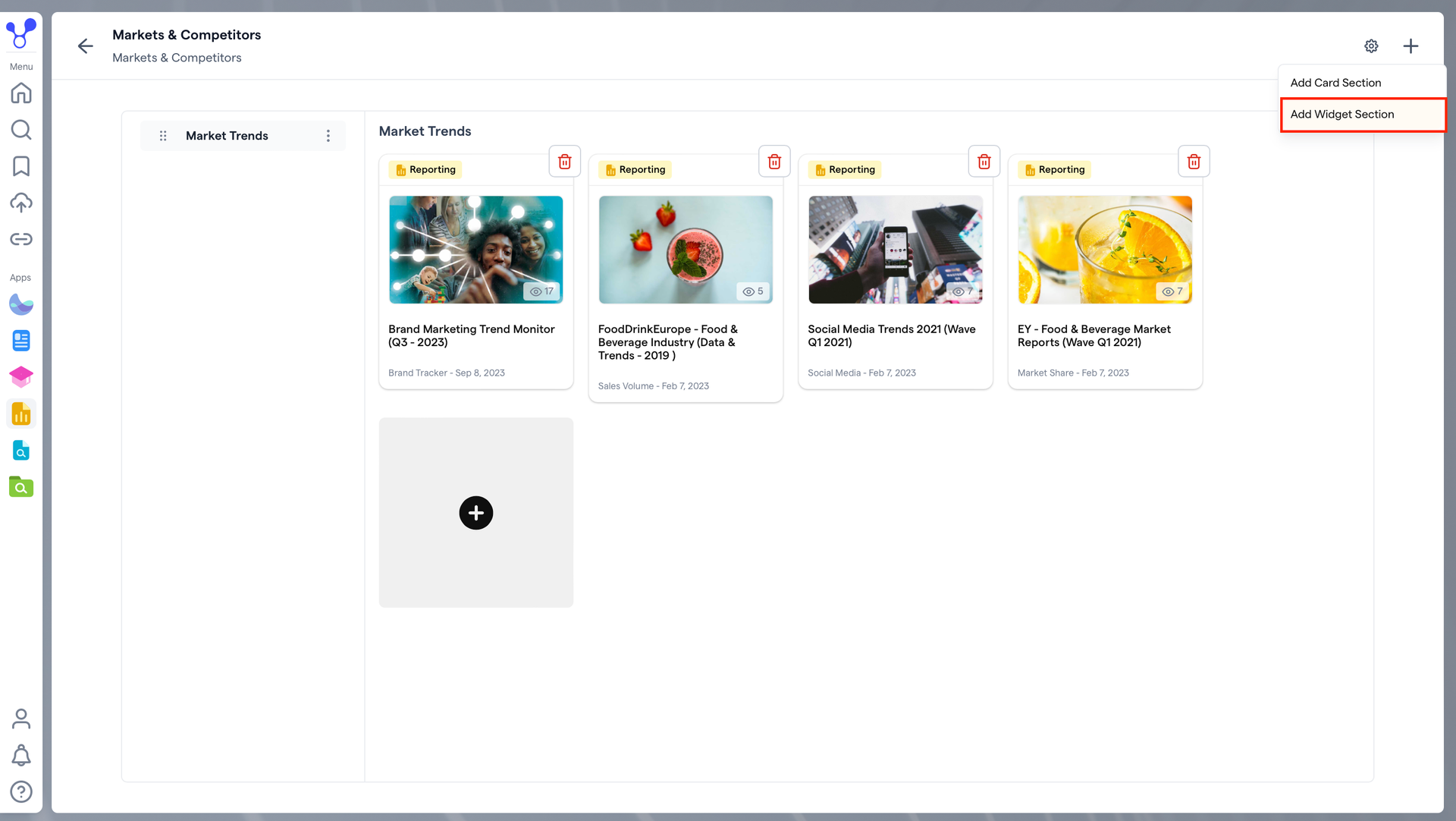Open the help question mark icon
This screenshot has height=821, width=1456.
21,791
